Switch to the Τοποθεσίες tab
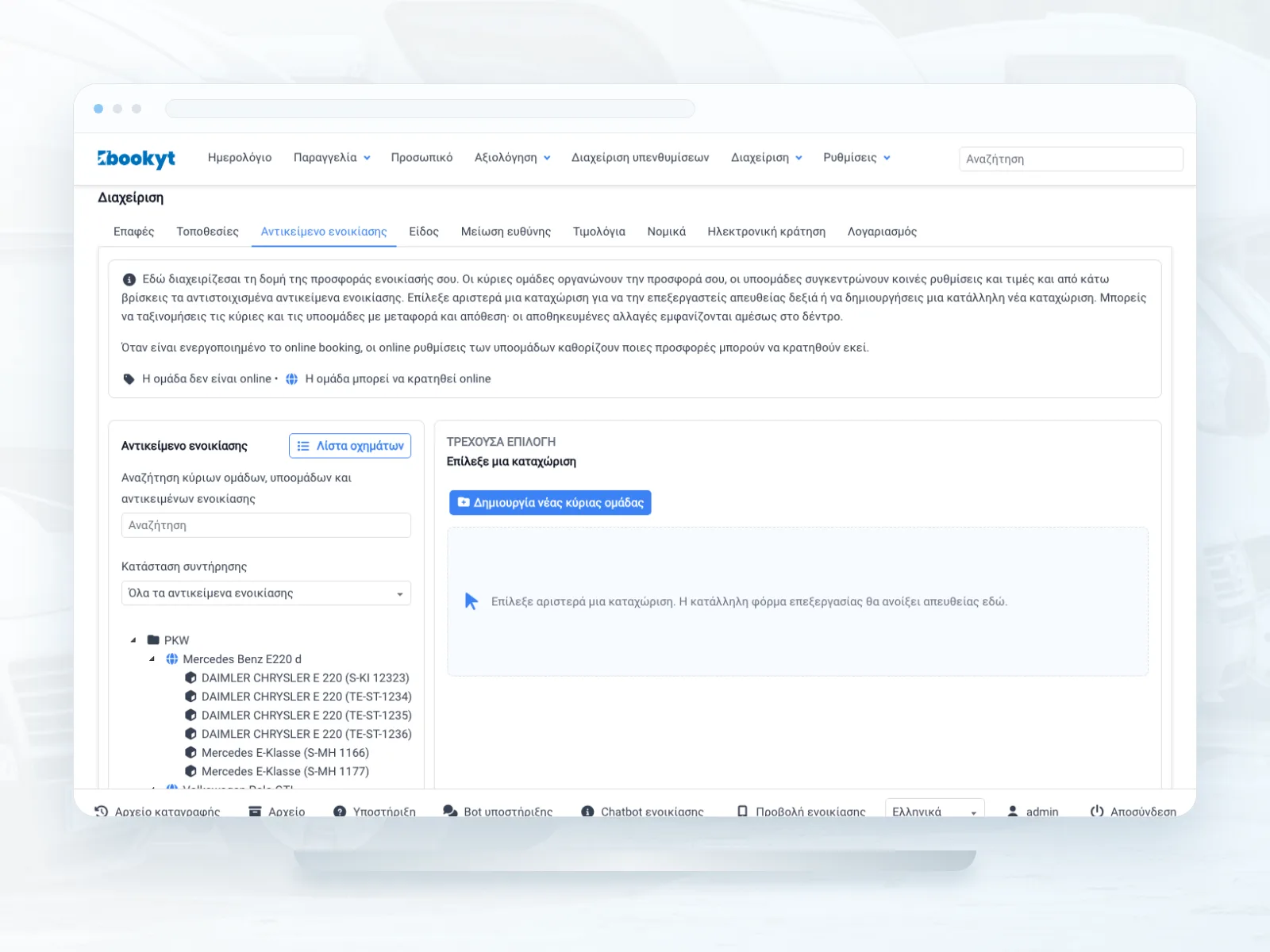 tap(207, 232)
